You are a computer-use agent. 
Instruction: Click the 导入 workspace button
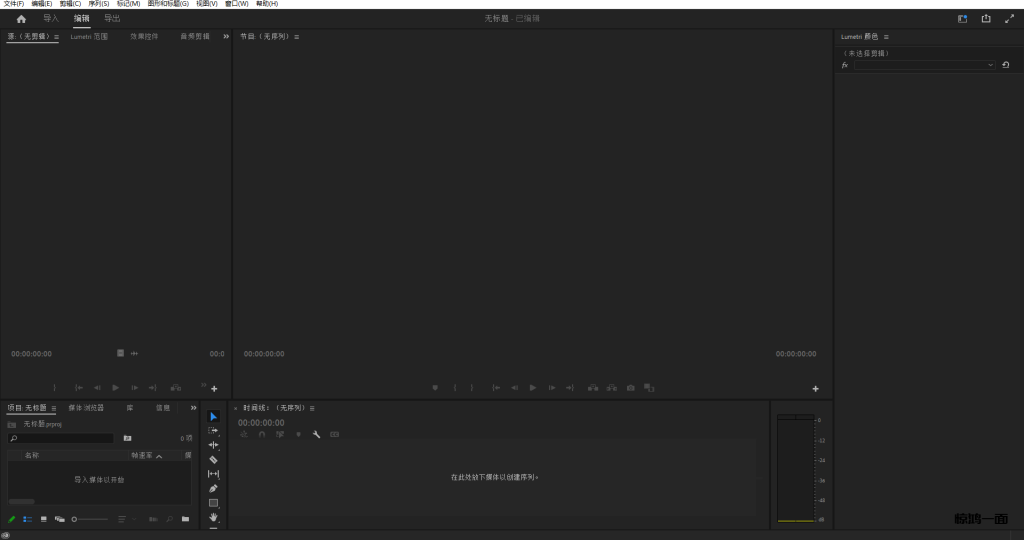(x=51, y=19)
